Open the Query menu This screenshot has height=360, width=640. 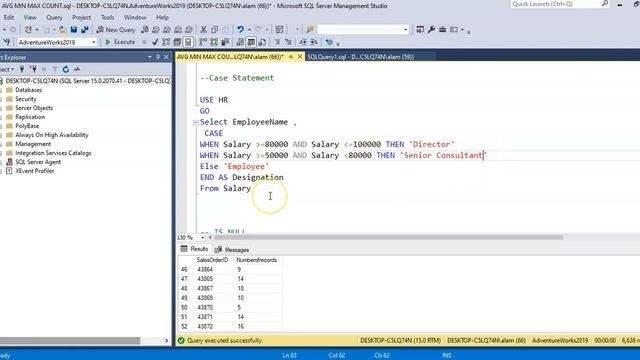(x=54, y=18)
